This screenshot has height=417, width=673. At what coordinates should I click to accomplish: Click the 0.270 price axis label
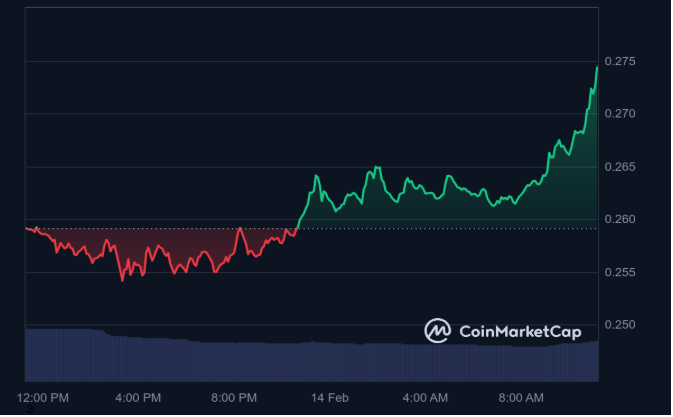[621, 114]
